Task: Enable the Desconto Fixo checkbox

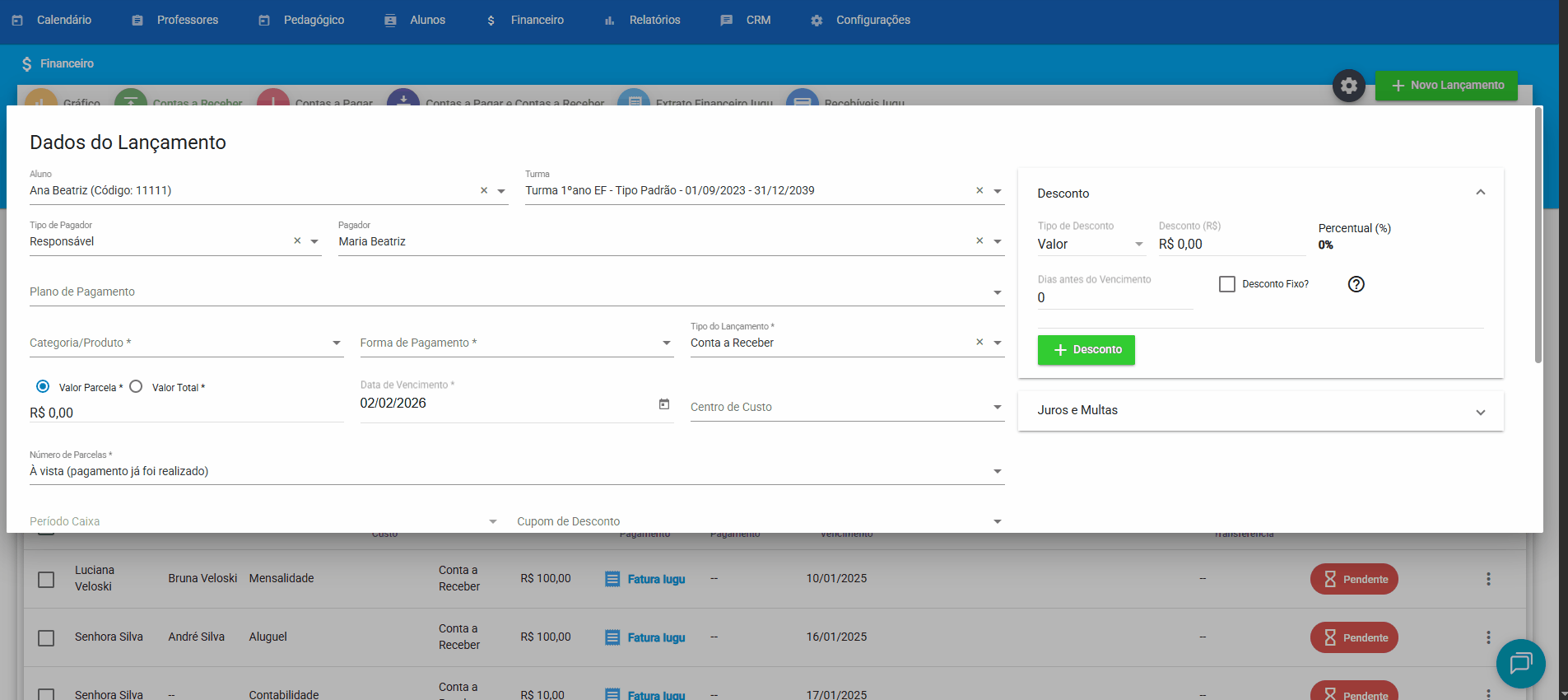Action: (1226, 284)
